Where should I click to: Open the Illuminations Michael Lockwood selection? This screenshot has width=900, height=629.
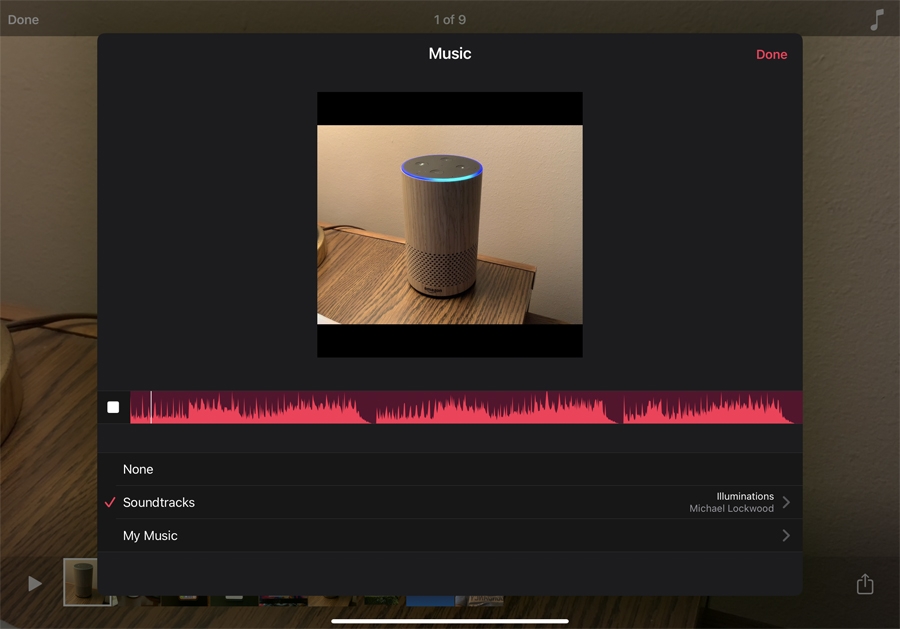pos(732,502)
